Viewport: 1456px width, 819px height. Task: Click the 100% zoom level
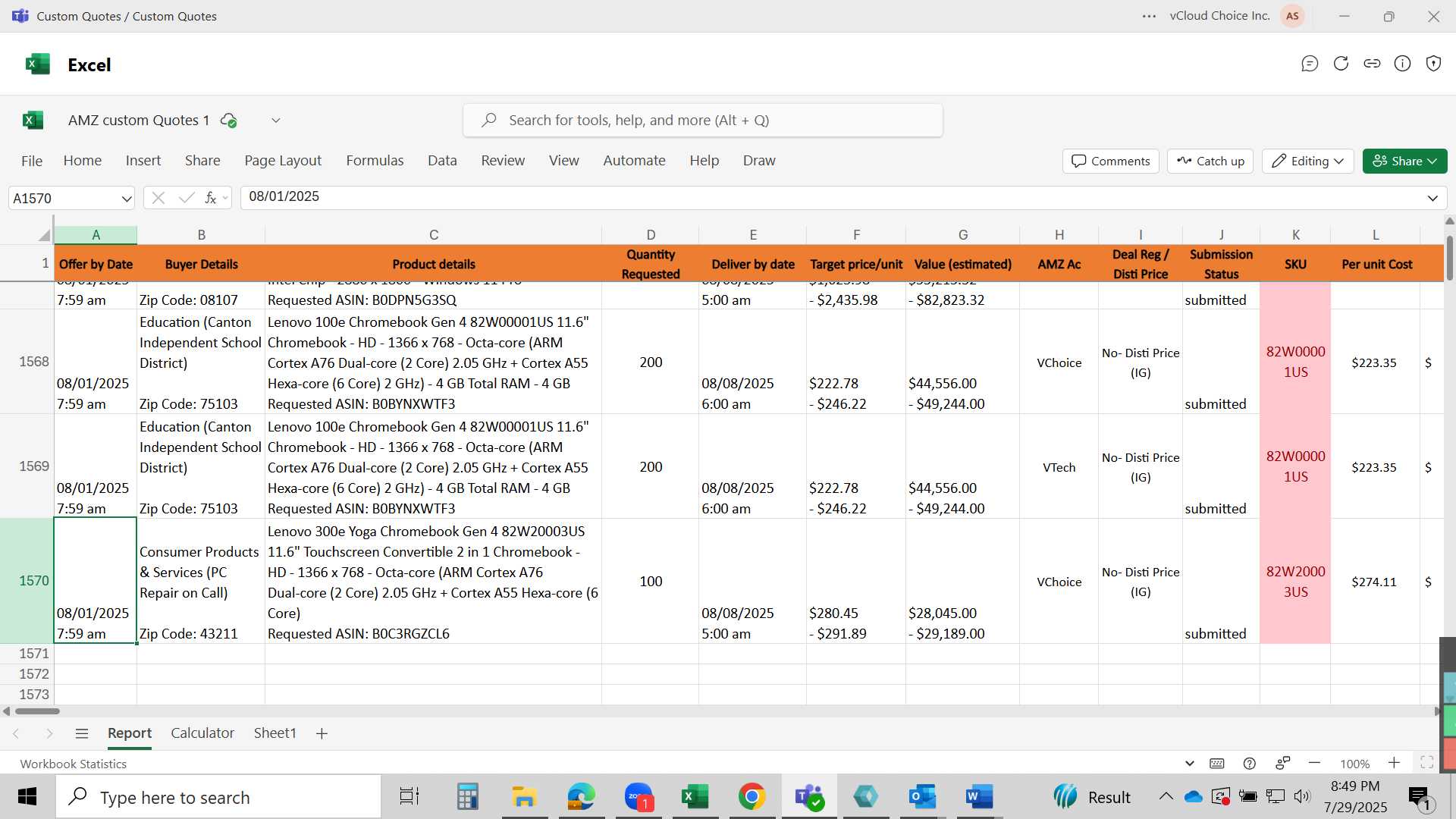1354,764
